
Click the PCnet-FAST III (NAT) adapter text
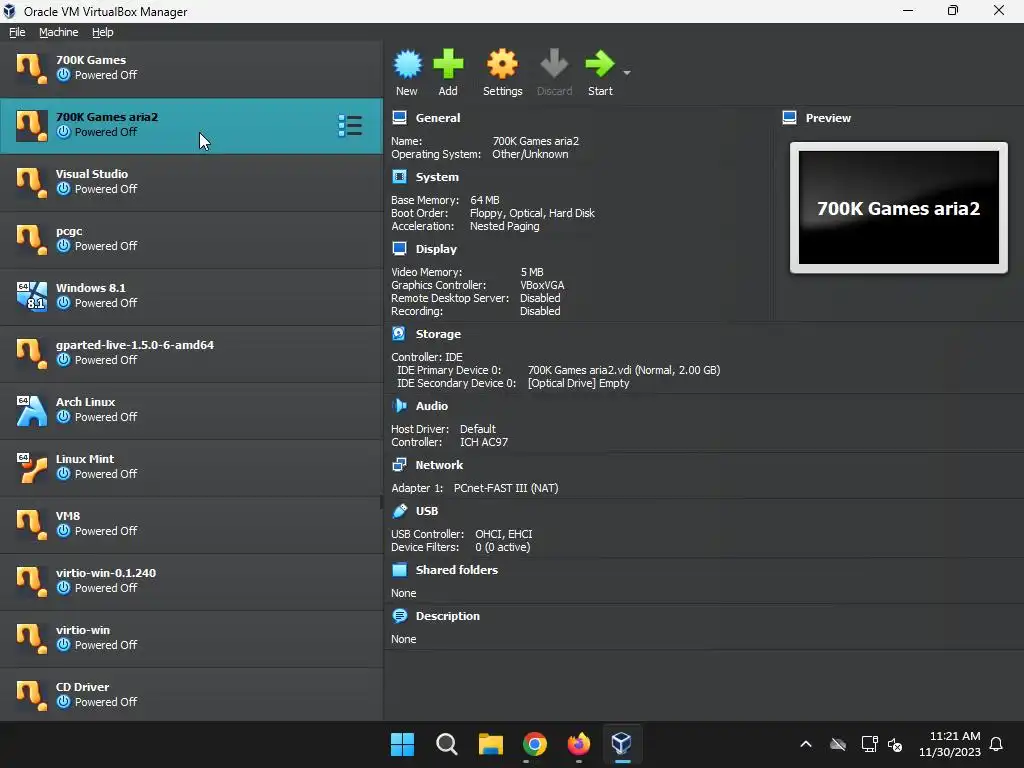[x=506, y=488]
